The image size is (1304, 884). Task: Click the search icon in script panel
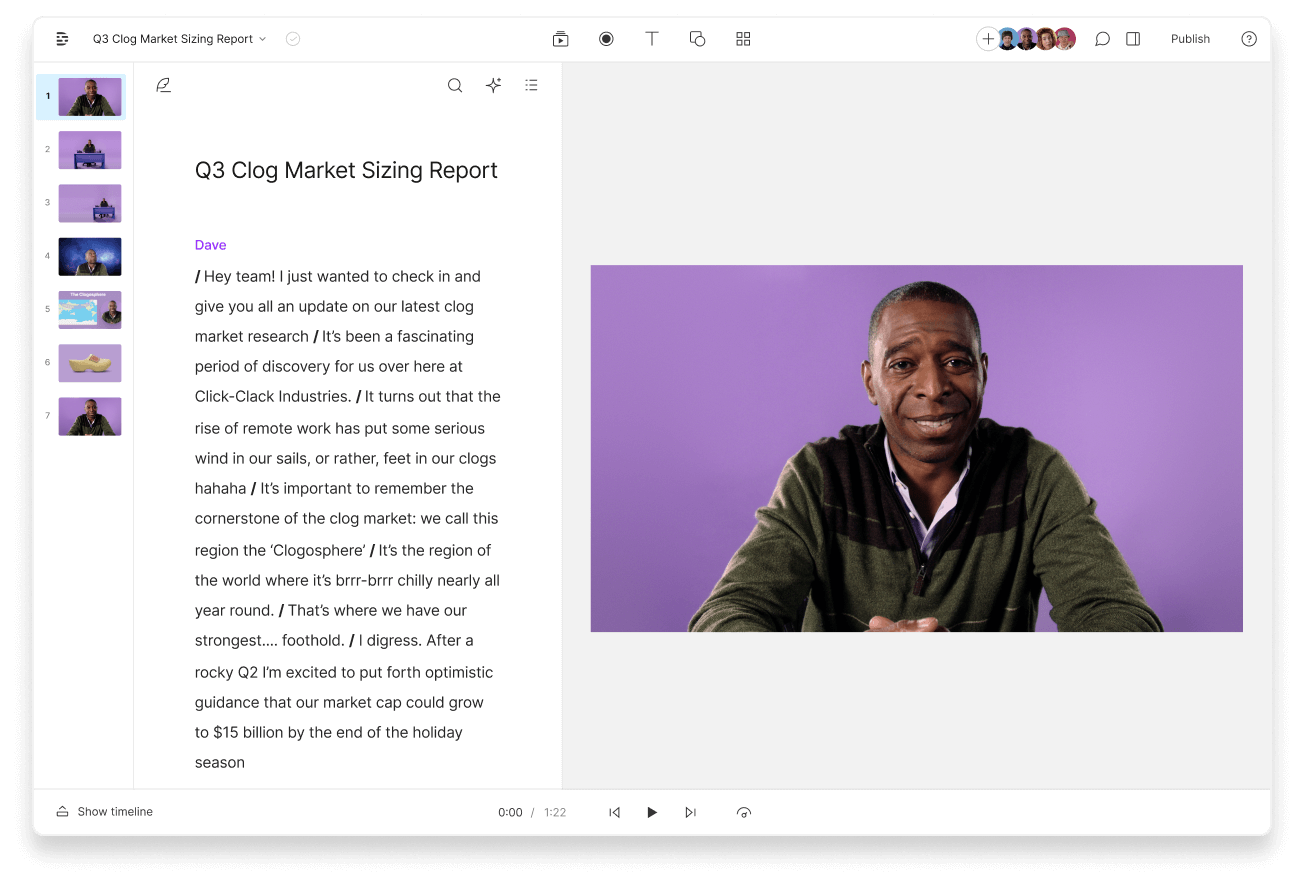[455, 86]
